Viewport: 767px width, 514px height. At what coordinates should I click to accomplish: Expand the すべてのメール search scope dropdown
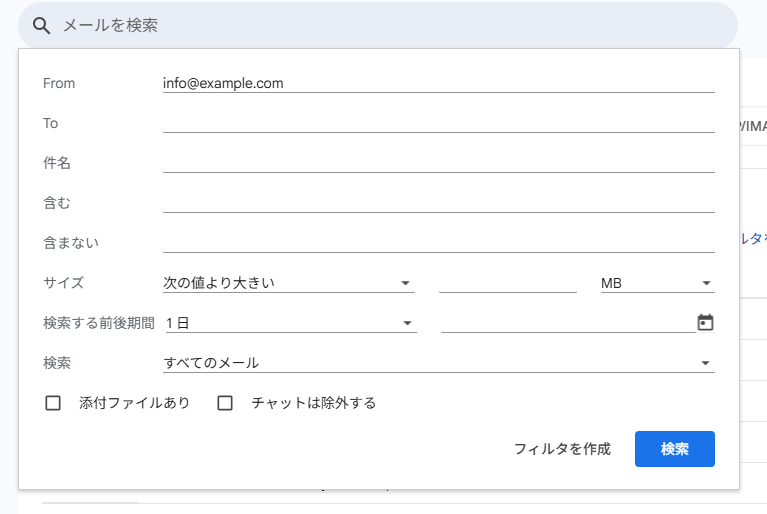tap(438, 363)
